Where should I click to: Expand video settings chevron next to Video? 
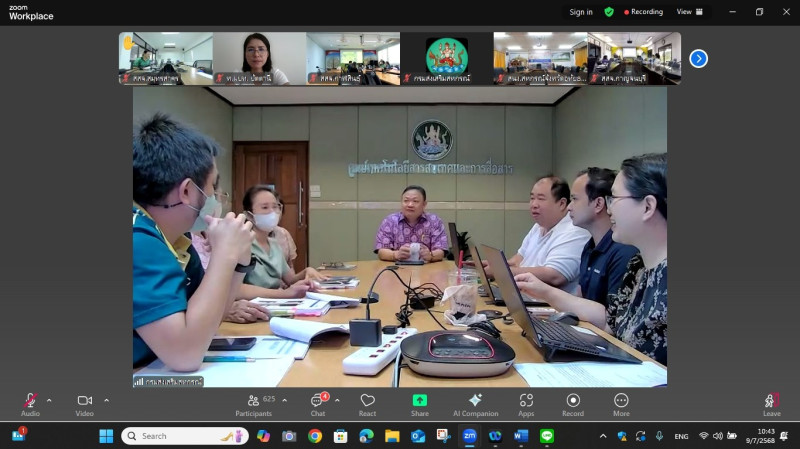pos(106,400)
